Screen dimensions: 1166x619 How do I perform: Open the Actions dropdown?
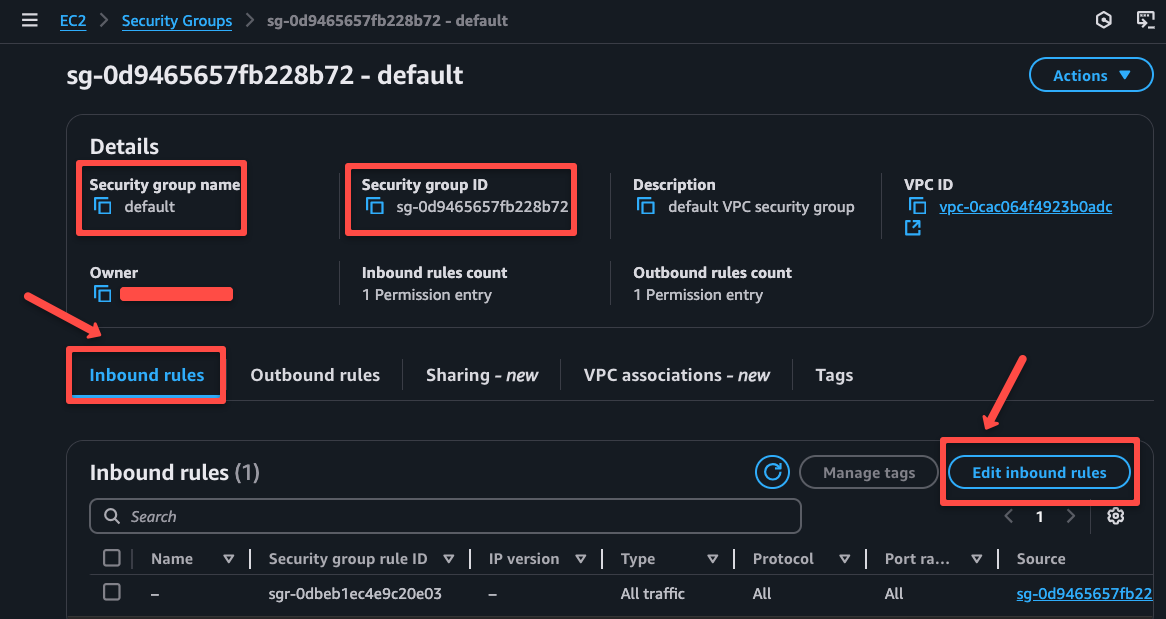click(x=1091, y=74)
